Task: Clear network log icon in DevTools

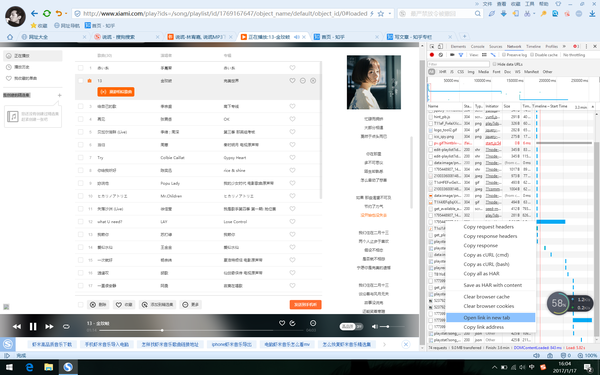Action: (440, 55)
